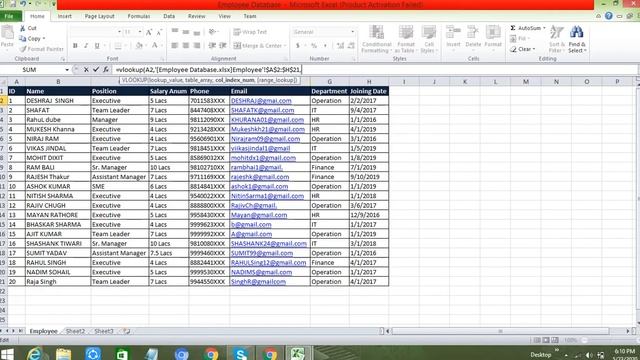Switch to the Data tab
640x360 pixels.
pyautogui.click(x=169, y=16)
